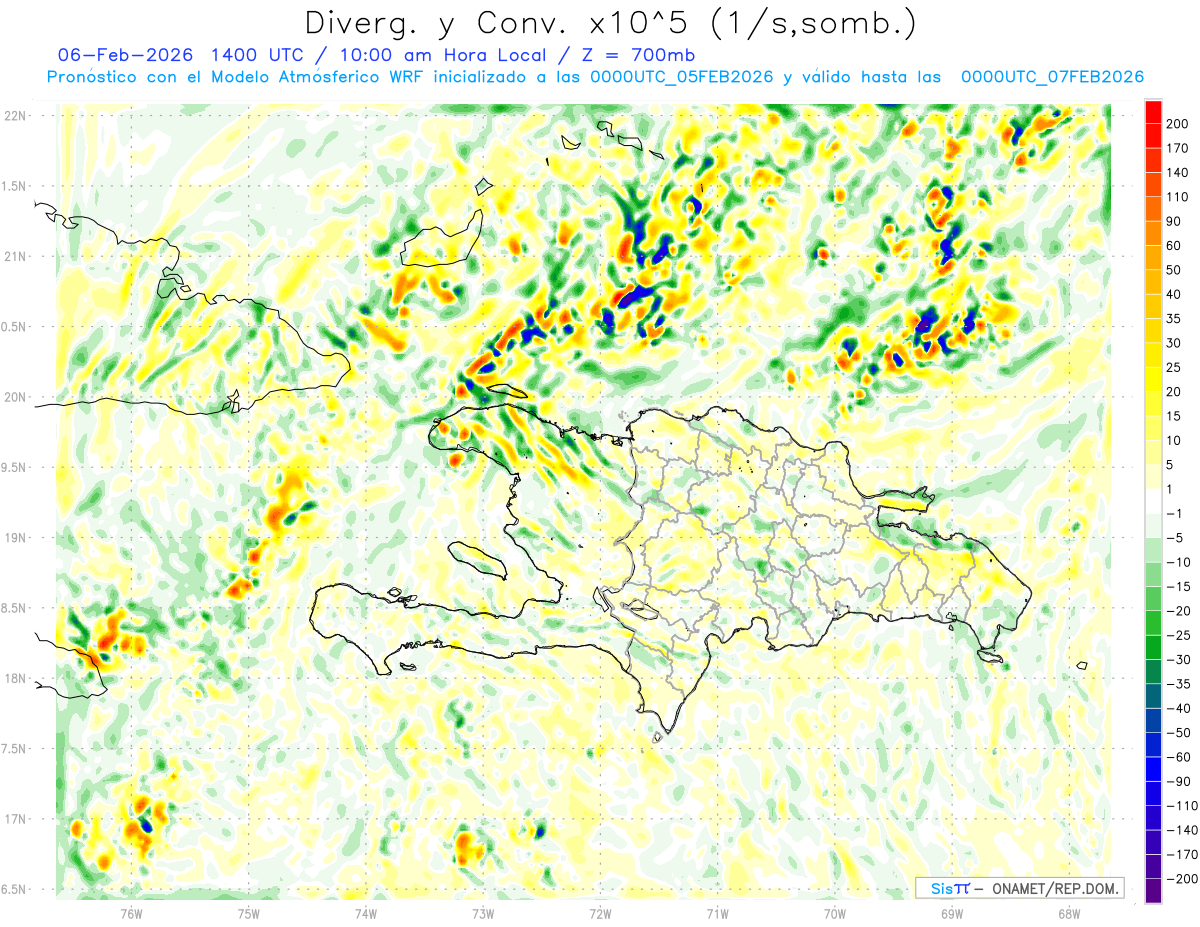1200x927 pixels.
Task: Click the '19N' latitude label
Action: point(15,538)
